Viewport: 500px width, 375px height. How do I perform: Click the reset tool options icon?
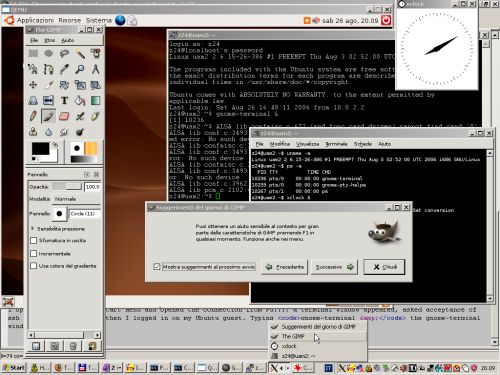click(x=92, y=346)
